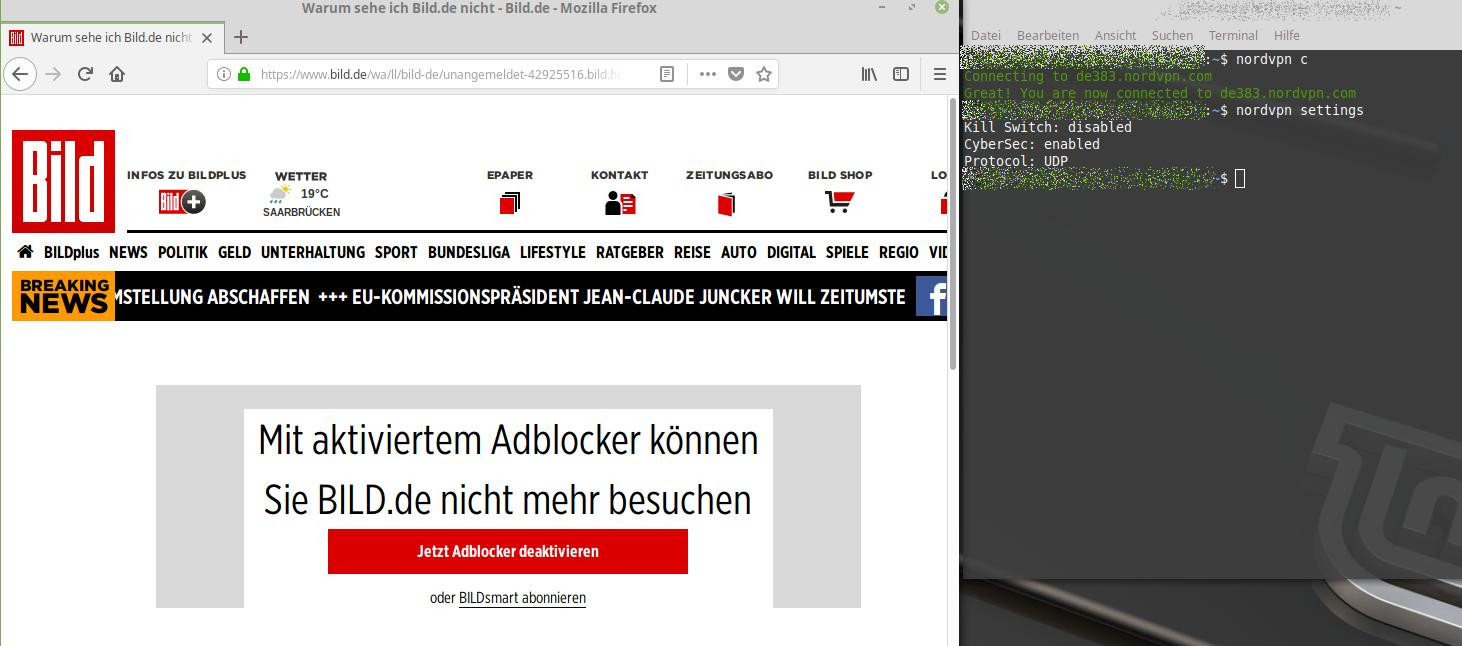Follow the 'BILDsmart abonnieren' link
1462x646 pixels.
point(522,598)
